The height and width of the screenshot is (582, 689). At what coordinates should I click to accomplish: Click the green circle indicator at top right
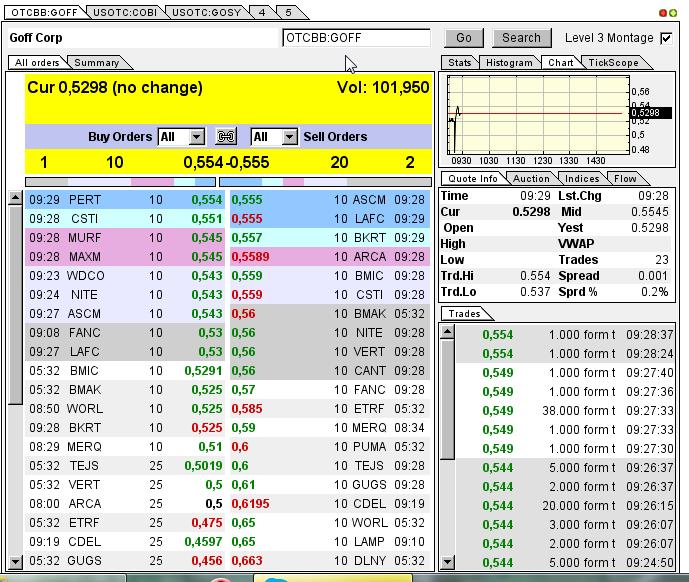pos(673,13)
